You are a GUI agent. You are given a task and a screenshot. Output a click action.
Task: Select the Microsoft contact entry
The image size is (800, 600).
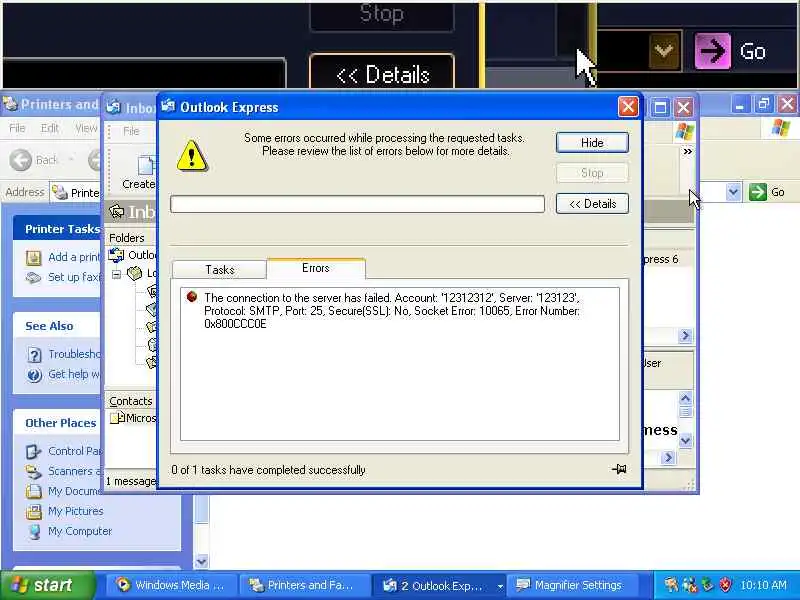(x=134, y=418)
